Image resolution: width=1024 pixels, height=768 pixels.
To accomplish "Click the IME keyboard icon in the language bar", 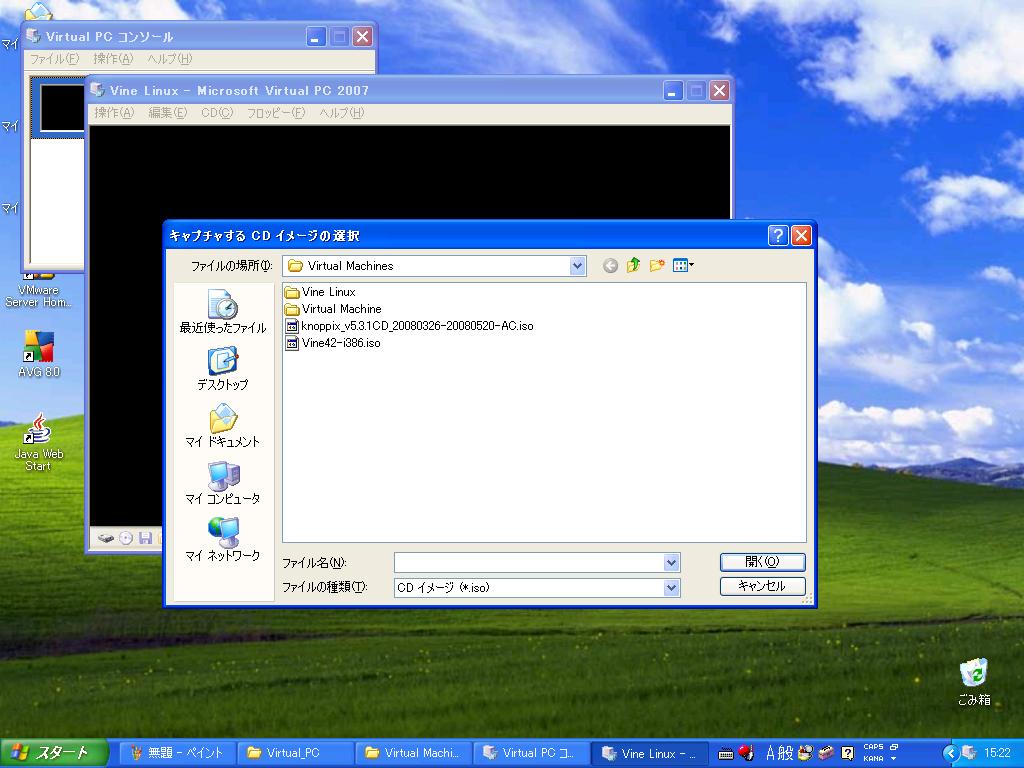I will tap(726, 754).
